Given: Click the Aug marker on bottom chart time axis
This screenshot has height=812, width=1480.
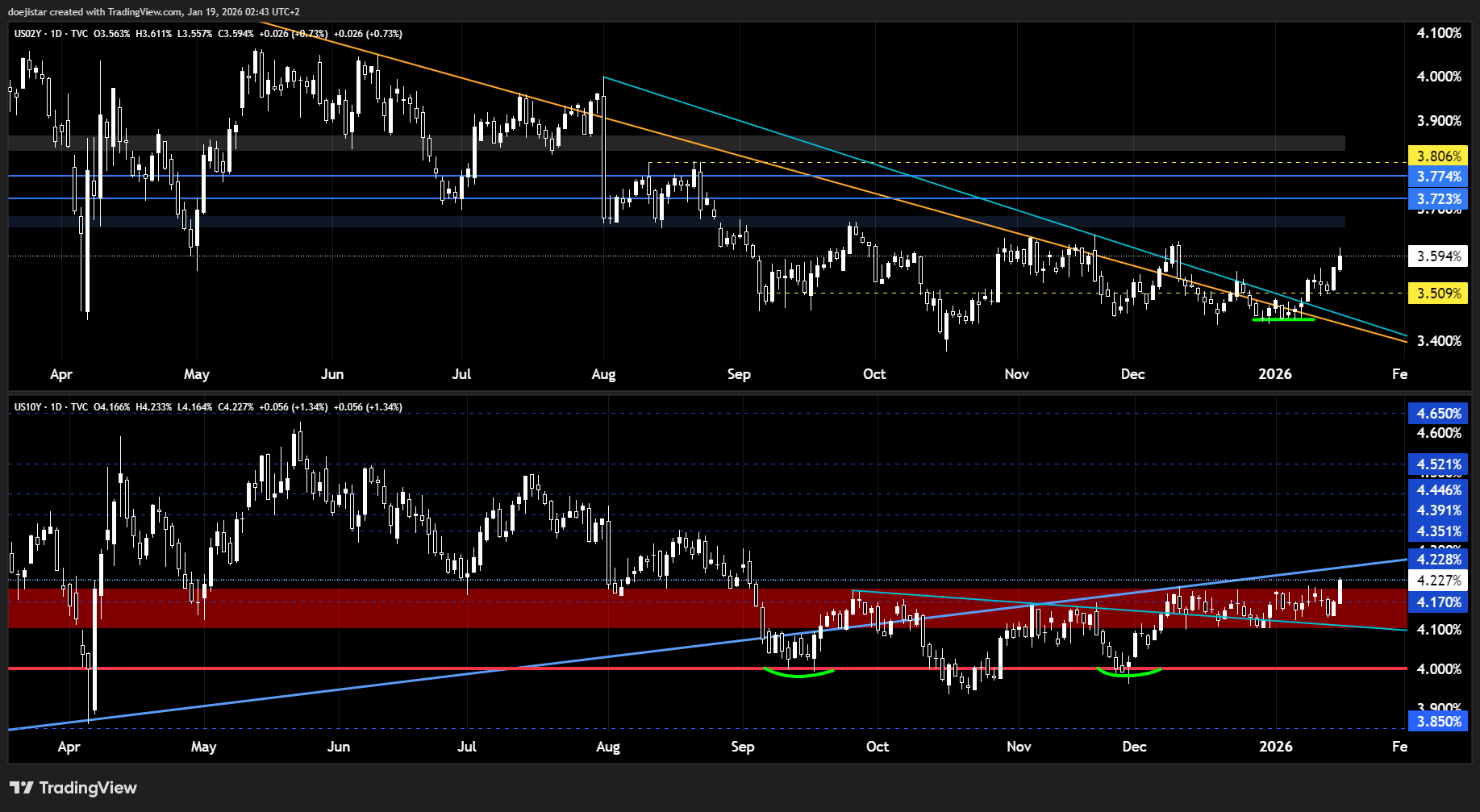Looking at the screenshot, I should [x=607, y=747].
